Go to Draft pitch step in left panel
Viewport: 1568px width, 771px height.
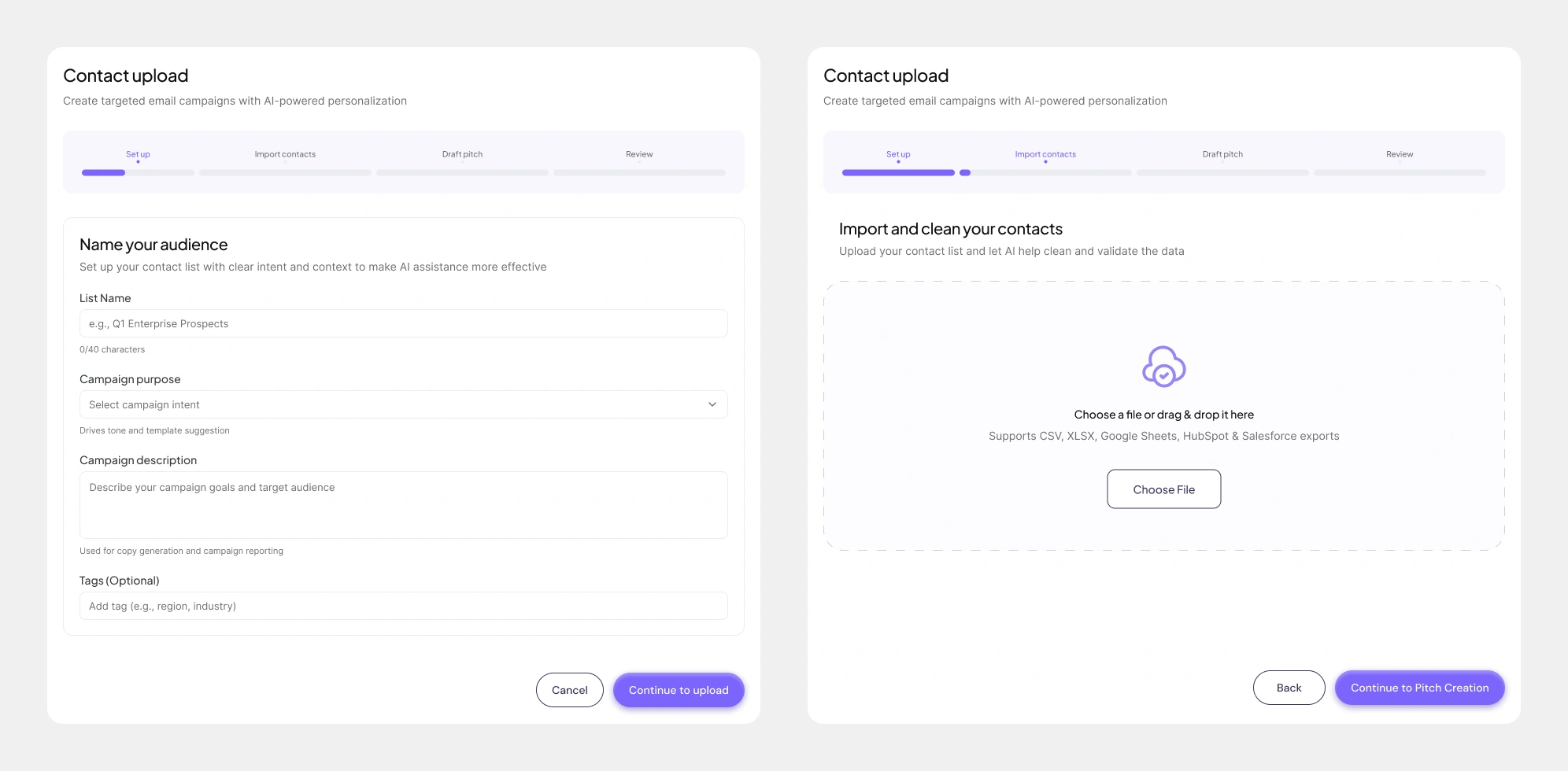pos(462,154)
